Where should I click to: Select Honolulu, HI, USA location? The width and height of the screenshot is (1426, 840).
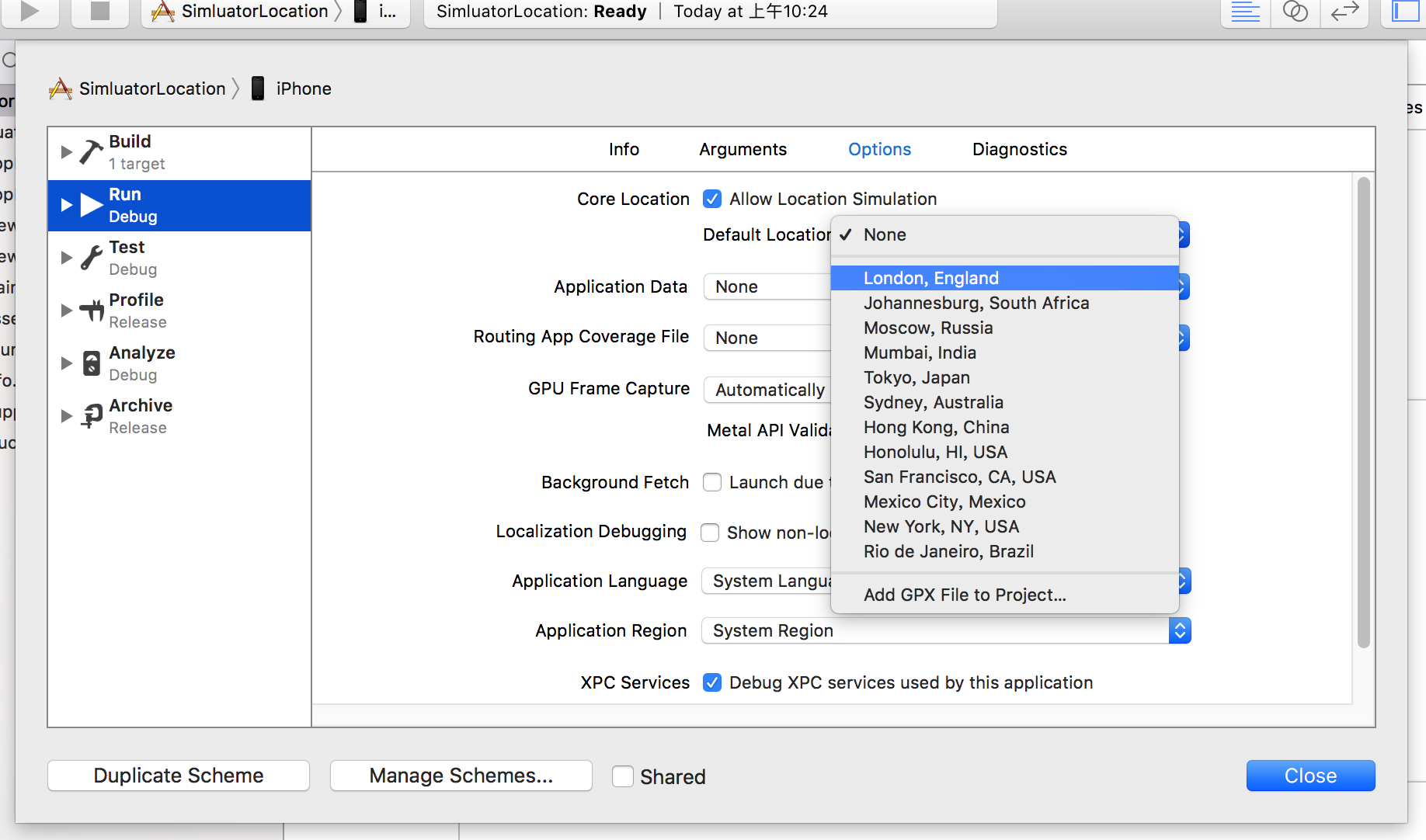(x=1005, y=452)
